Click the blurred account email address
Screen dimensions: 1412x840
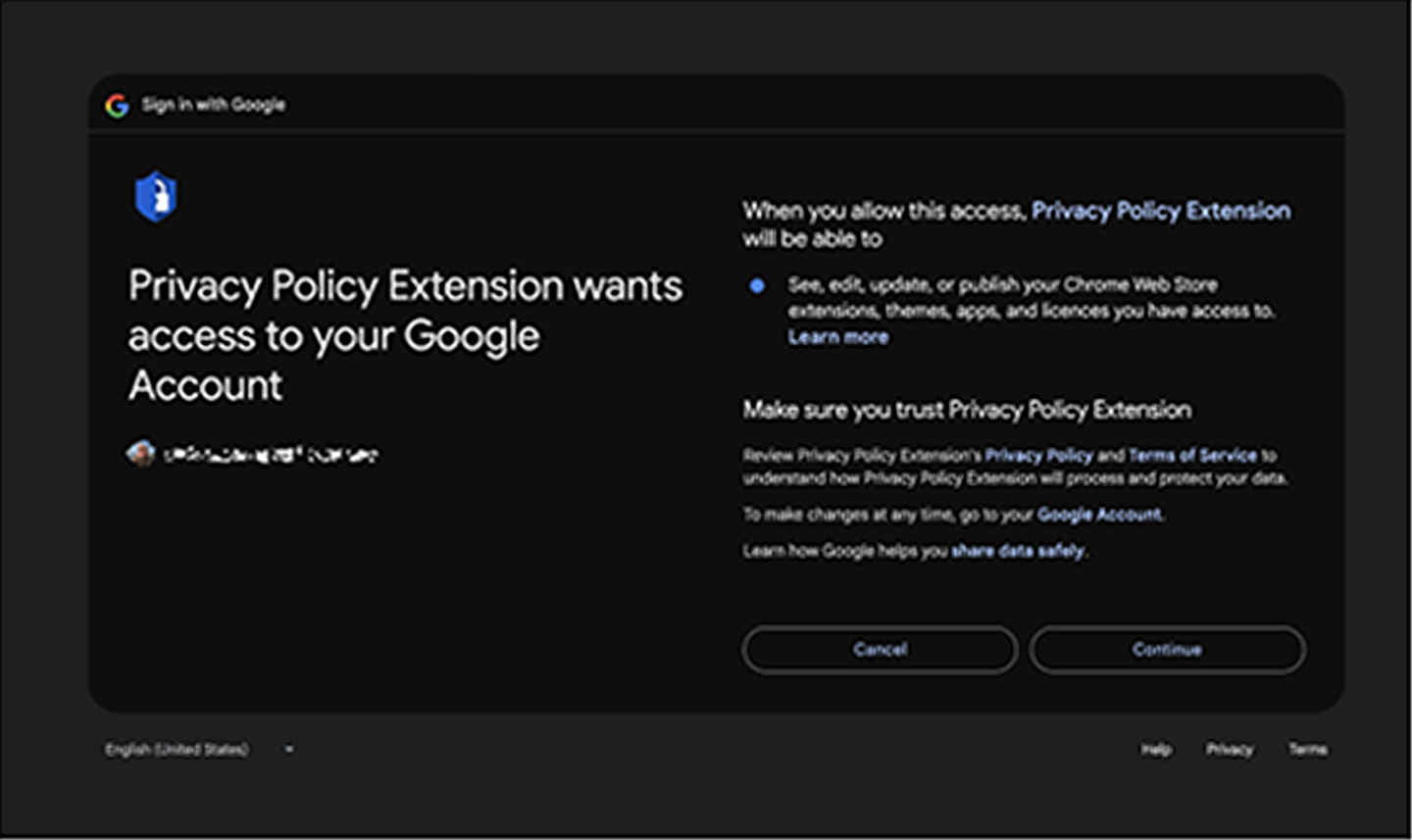coord(271,455)
